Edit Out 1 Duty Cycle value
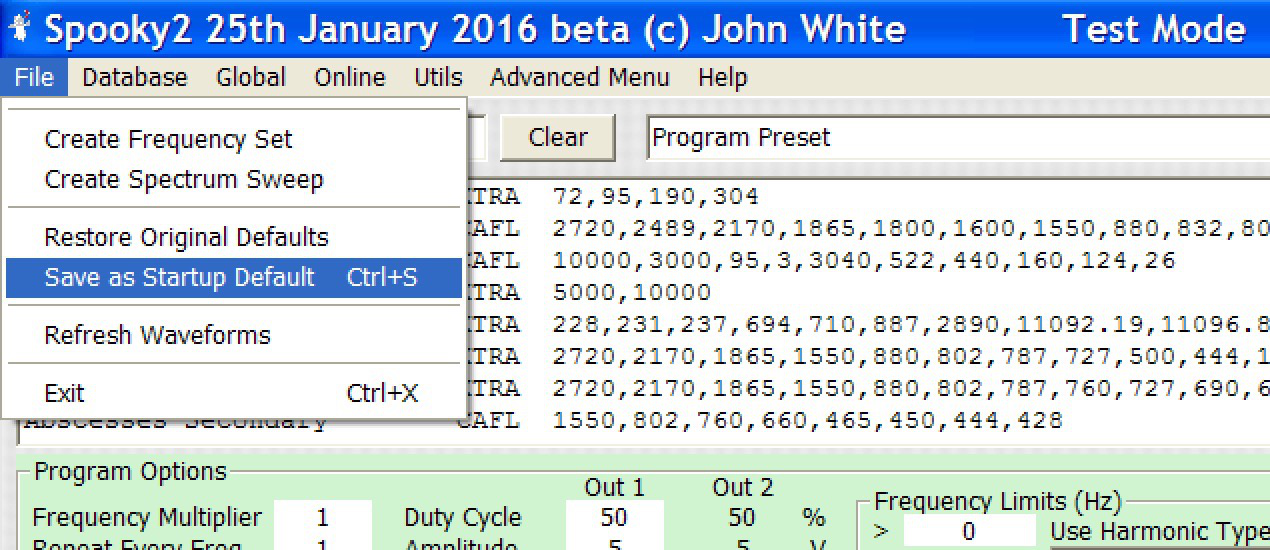This screenshot has height=550, width=1270. 614,517
